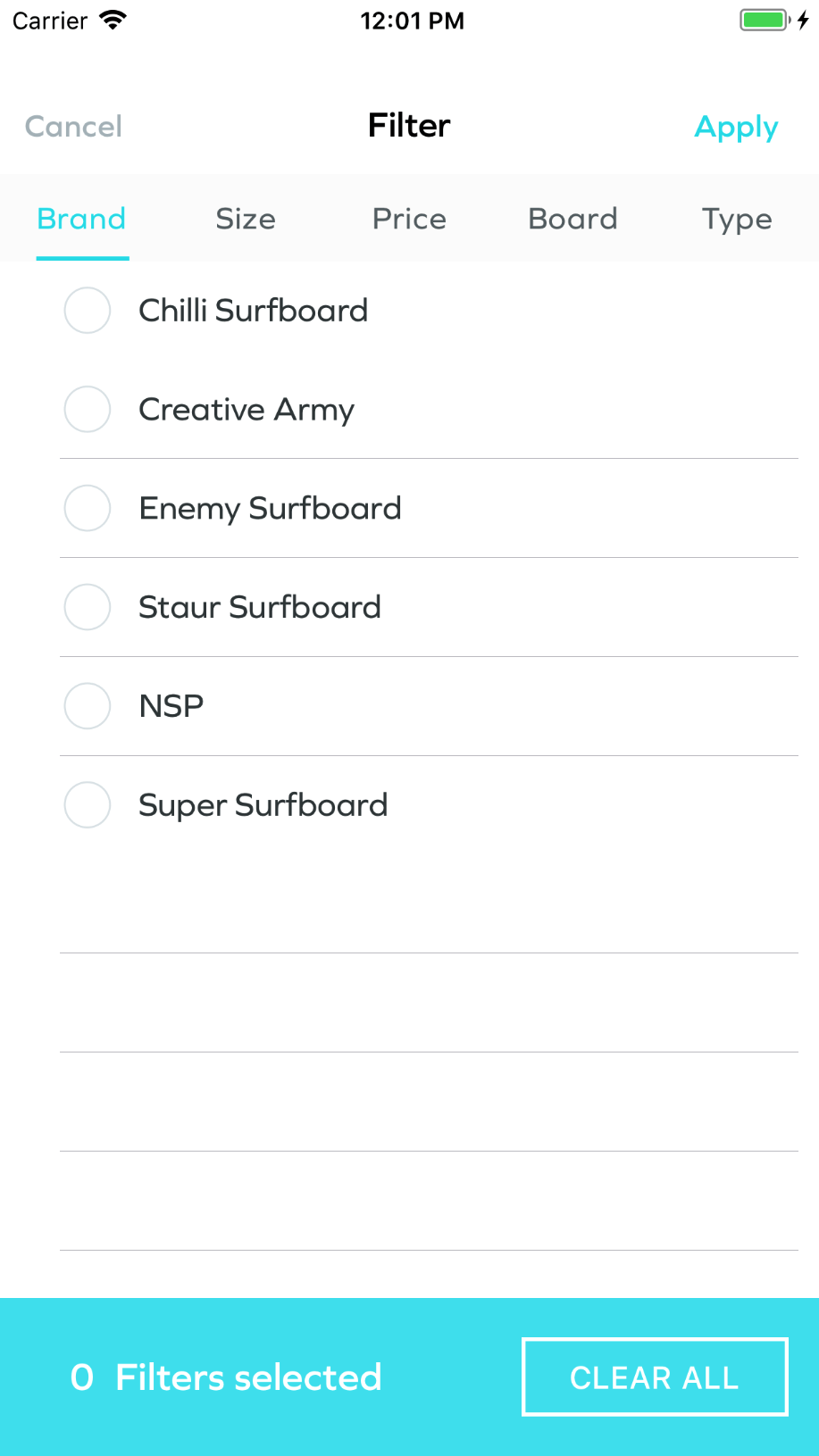This screenshot has height=1456, width=819.
Task: Tap the Wi-Fi status icon
Action: click(113, 21)
